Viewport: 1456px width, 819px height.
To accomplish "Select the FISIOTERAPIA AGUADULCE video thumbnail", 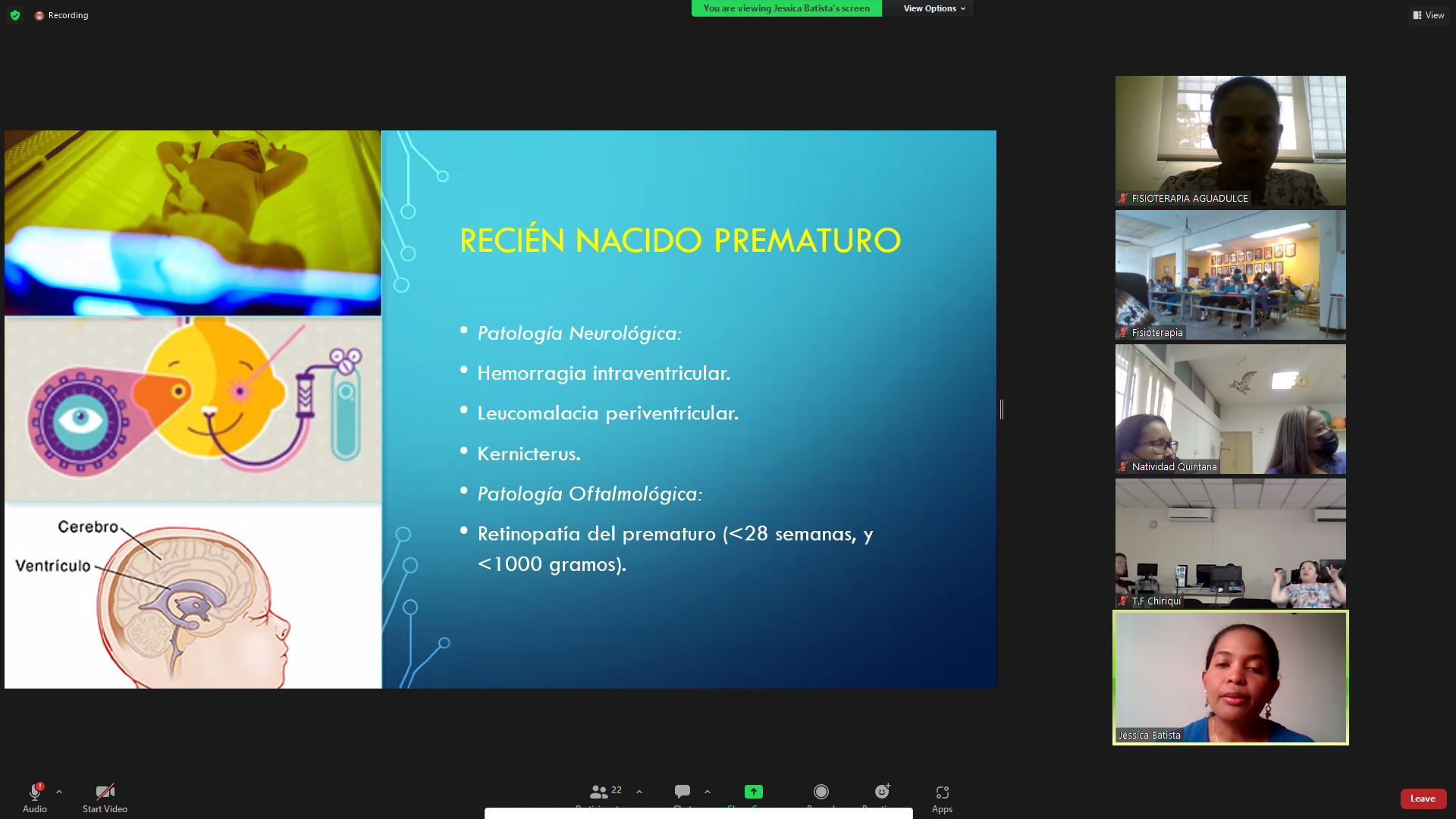I will click(1230, 140).
